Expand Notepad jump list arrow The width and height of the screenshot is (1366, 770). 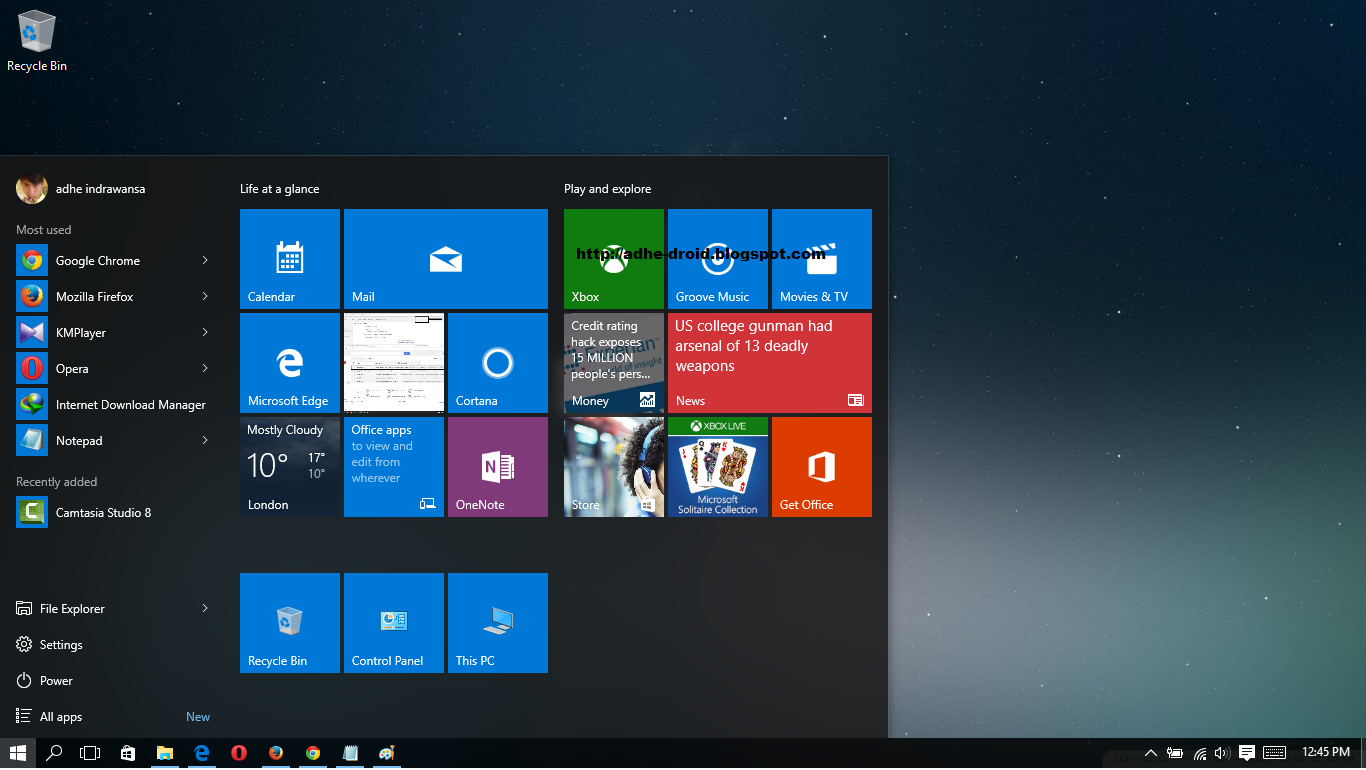click(205, 440)
